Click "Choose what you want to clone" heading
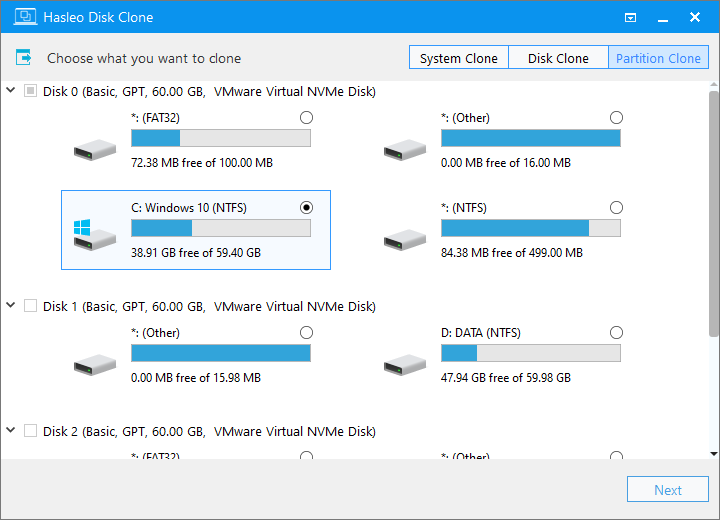The height and width of the screenshot is (520, 720). (144, 58)
